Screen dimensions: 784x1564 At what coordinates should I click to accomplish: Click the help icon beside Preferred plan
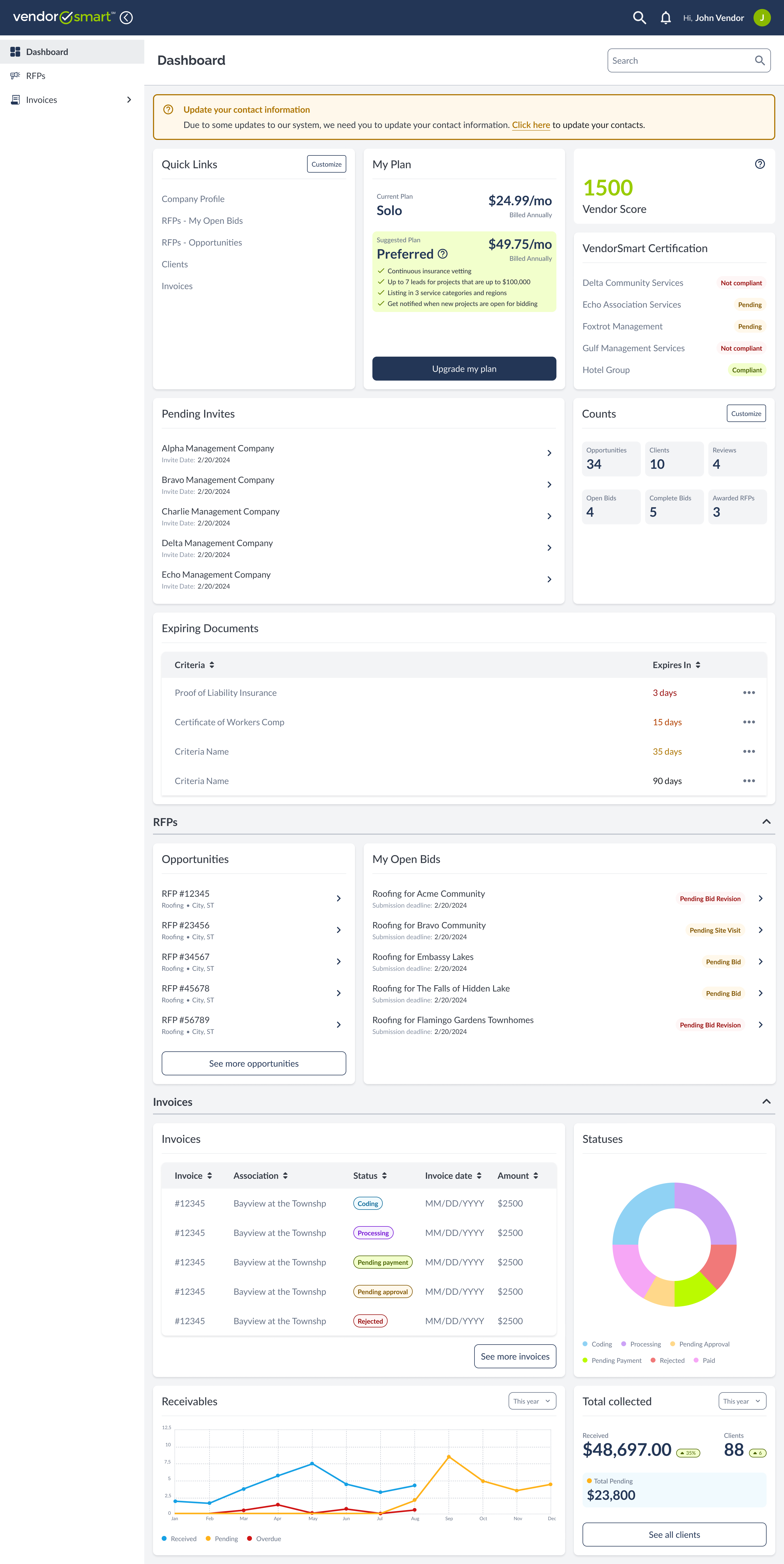pyautogui.click(x=443, y=254)
